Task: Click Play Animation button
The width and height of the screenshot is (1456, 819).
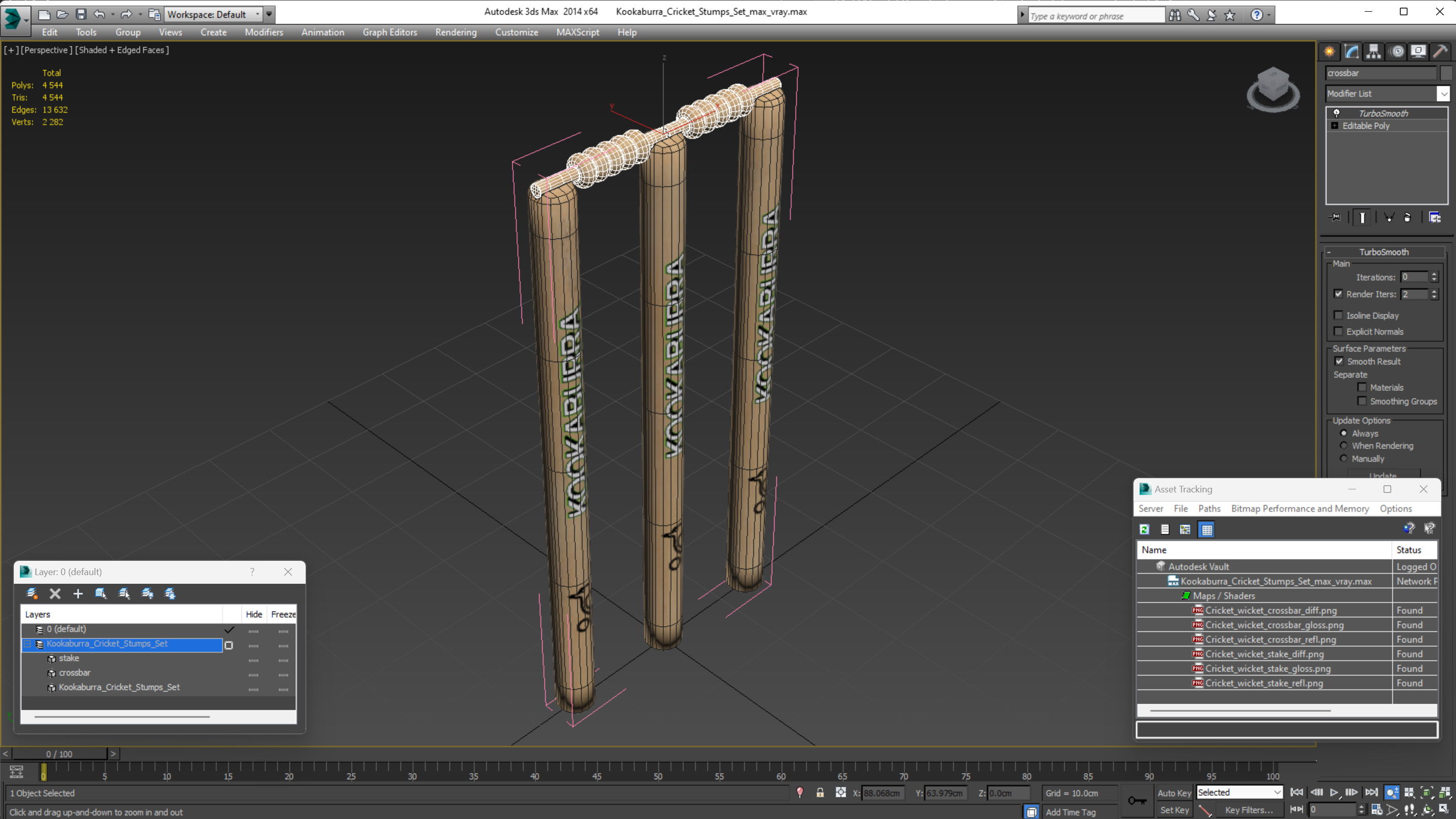Action: pyautogui.click(x=1334, y=792)
